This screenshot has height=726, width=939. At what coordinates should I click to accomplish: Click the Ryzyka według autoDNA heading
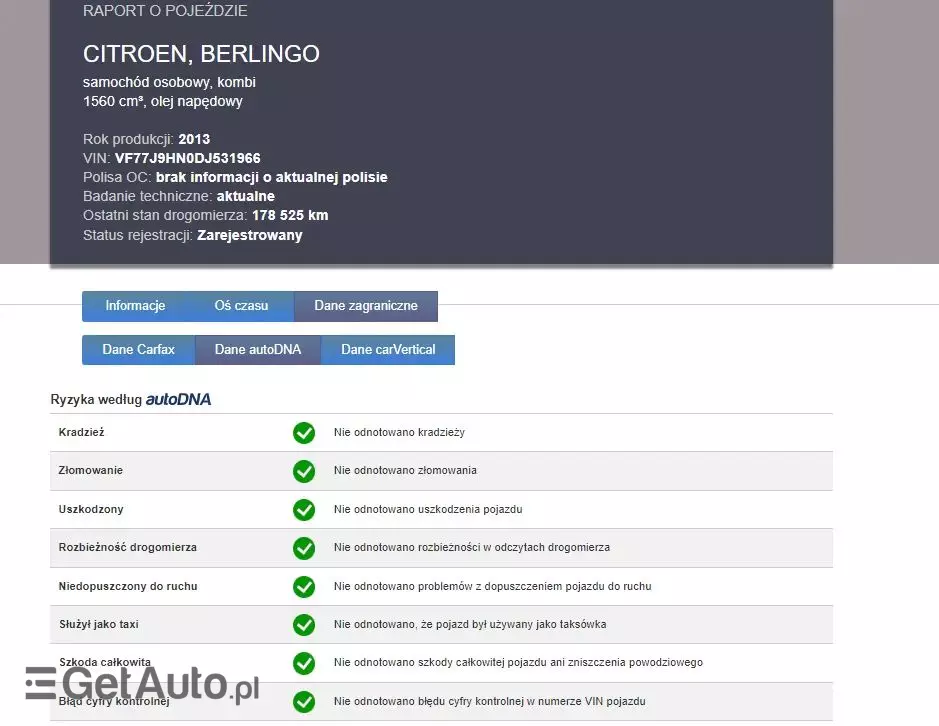coord(130,398)
